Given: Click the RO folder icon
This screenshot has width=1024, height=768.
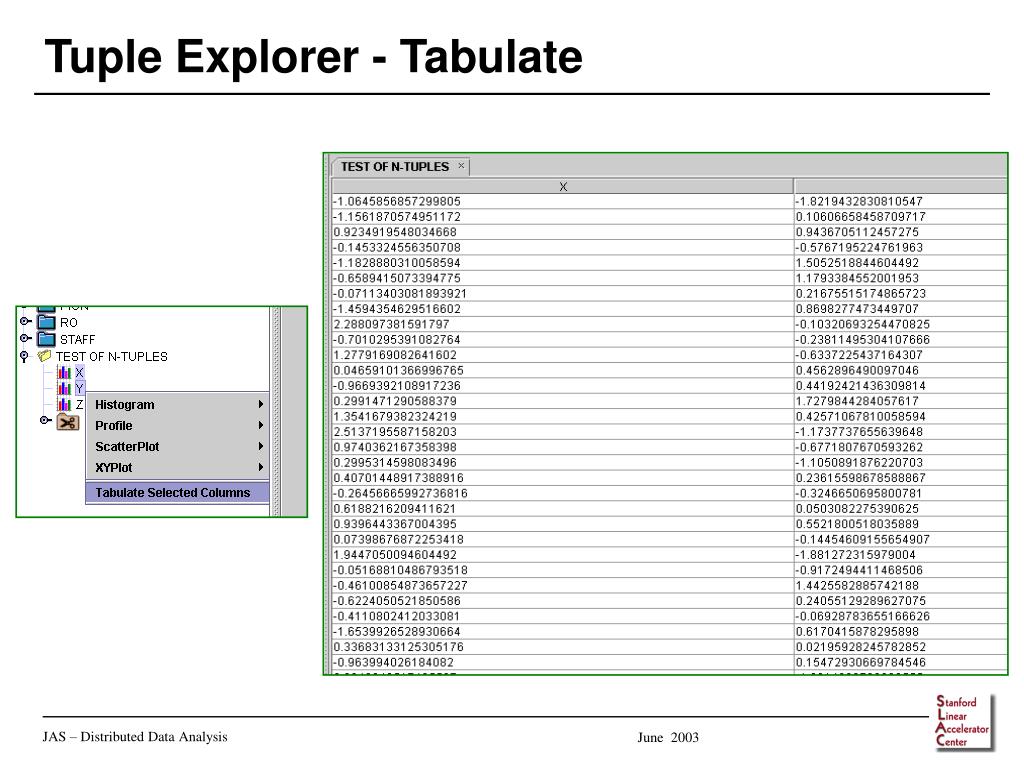Looking at the screenshot, I should 46,322.
